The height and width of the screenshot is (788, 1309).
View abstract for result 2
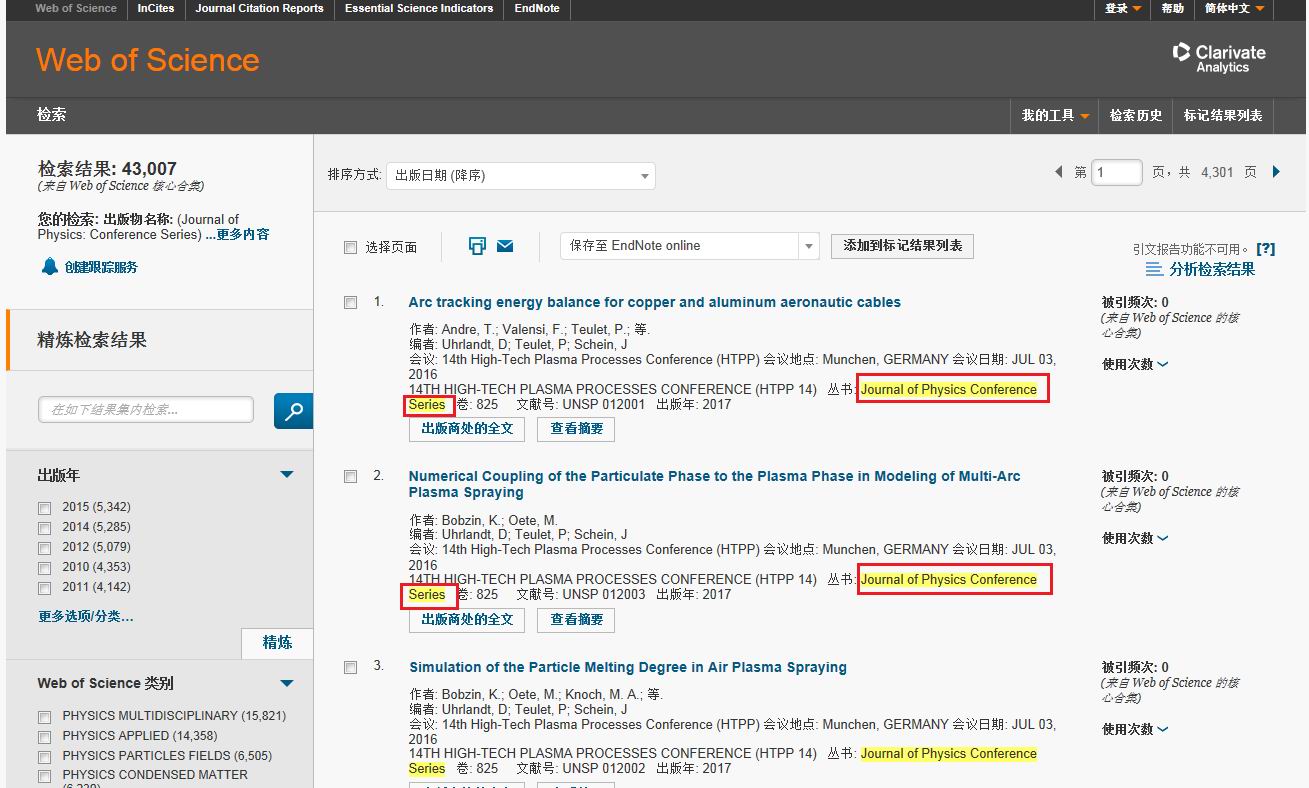click(577, 620)
